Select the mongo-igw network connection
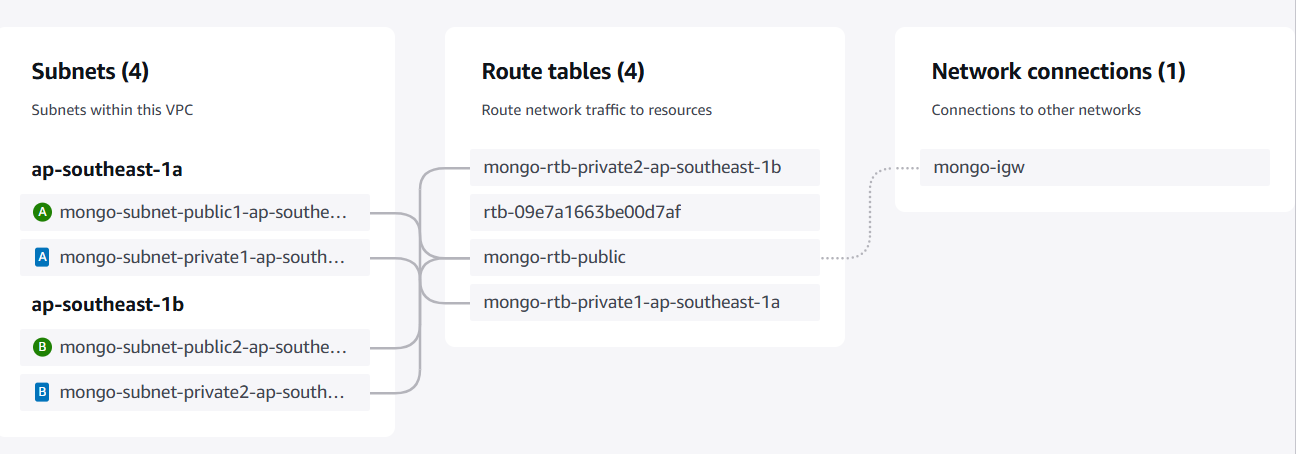The height and width of the screenshot is (454, 1306). point(1095,167)
